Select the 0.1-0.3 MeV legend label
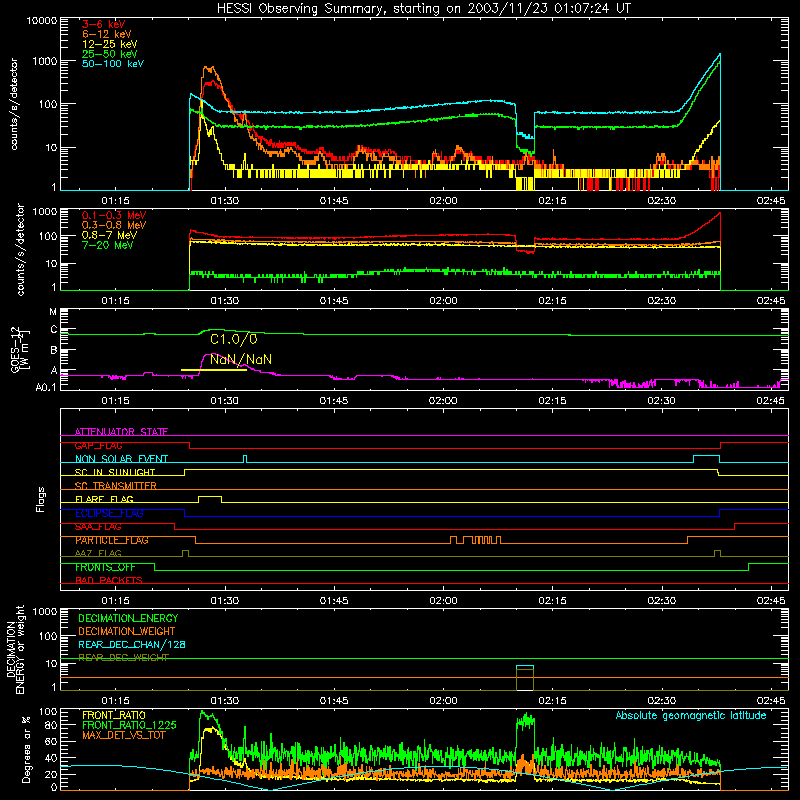 click(114, 215)
